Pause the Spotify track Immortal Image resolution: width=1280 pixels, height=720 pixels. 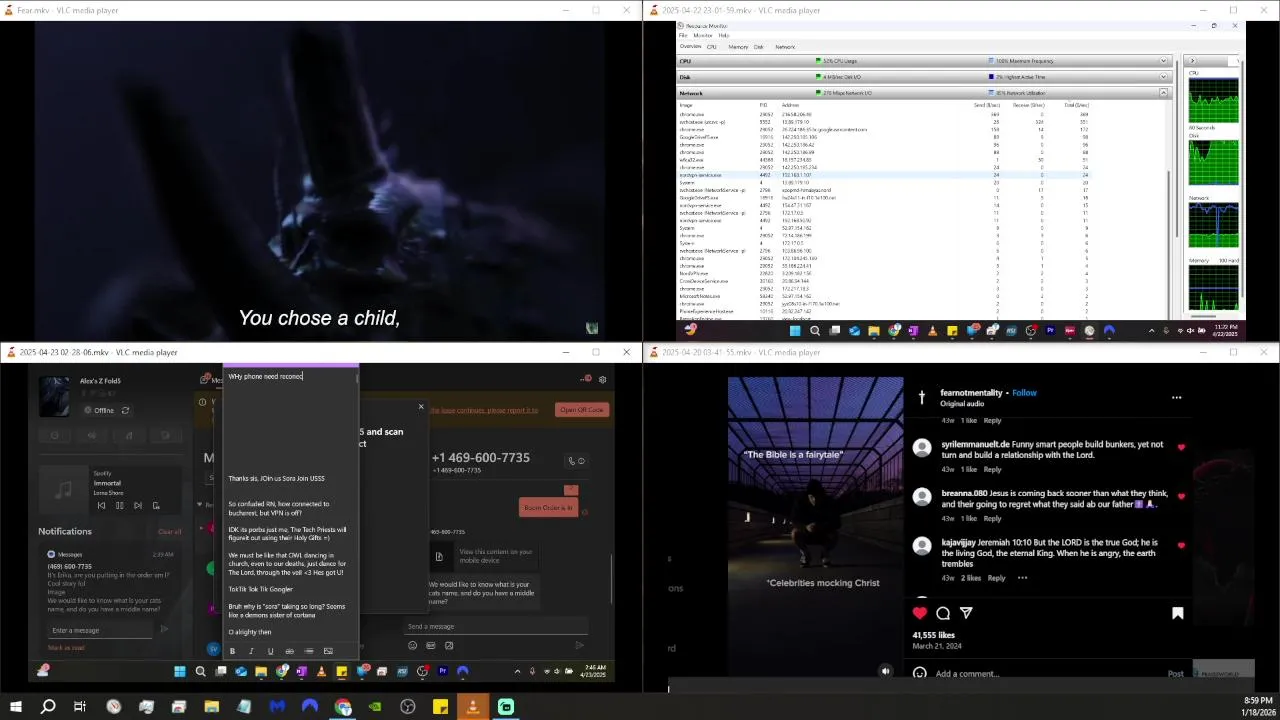point(119,505)
